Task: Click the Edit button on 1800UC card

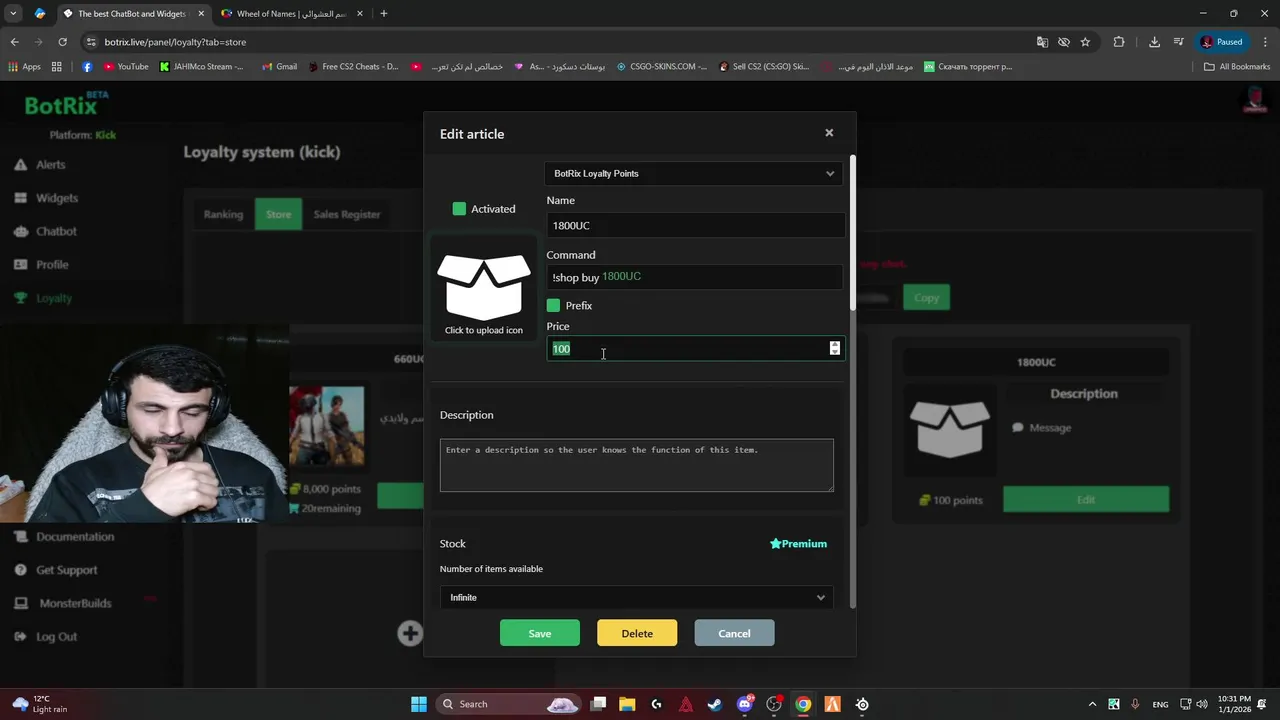Action: 1086,500
